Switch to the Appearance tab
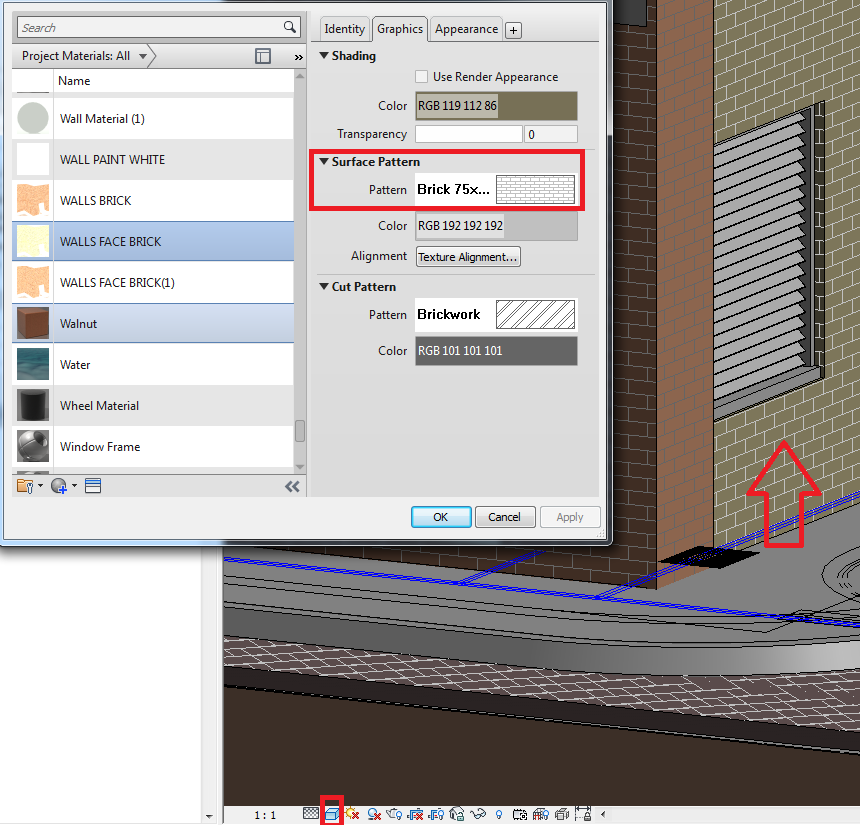This screenshot has height=825, width=860. [x=465, y=29]
